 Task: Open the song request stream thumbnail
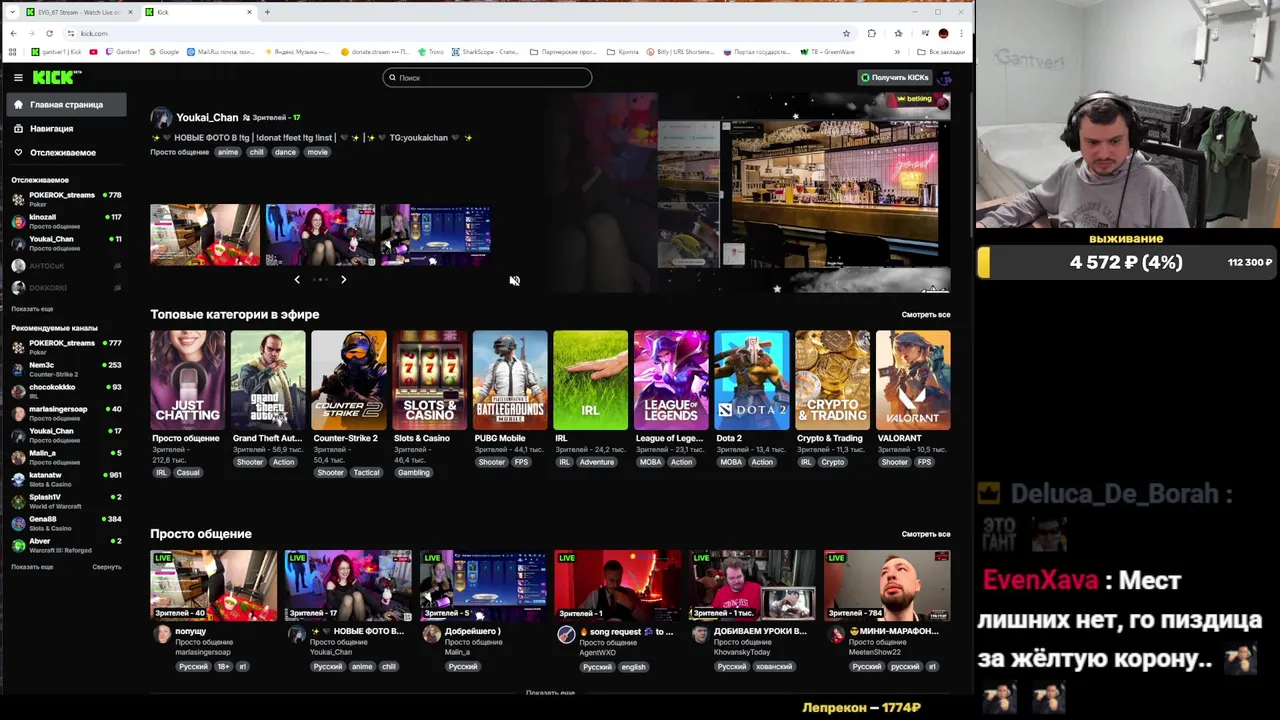point(618,585)
